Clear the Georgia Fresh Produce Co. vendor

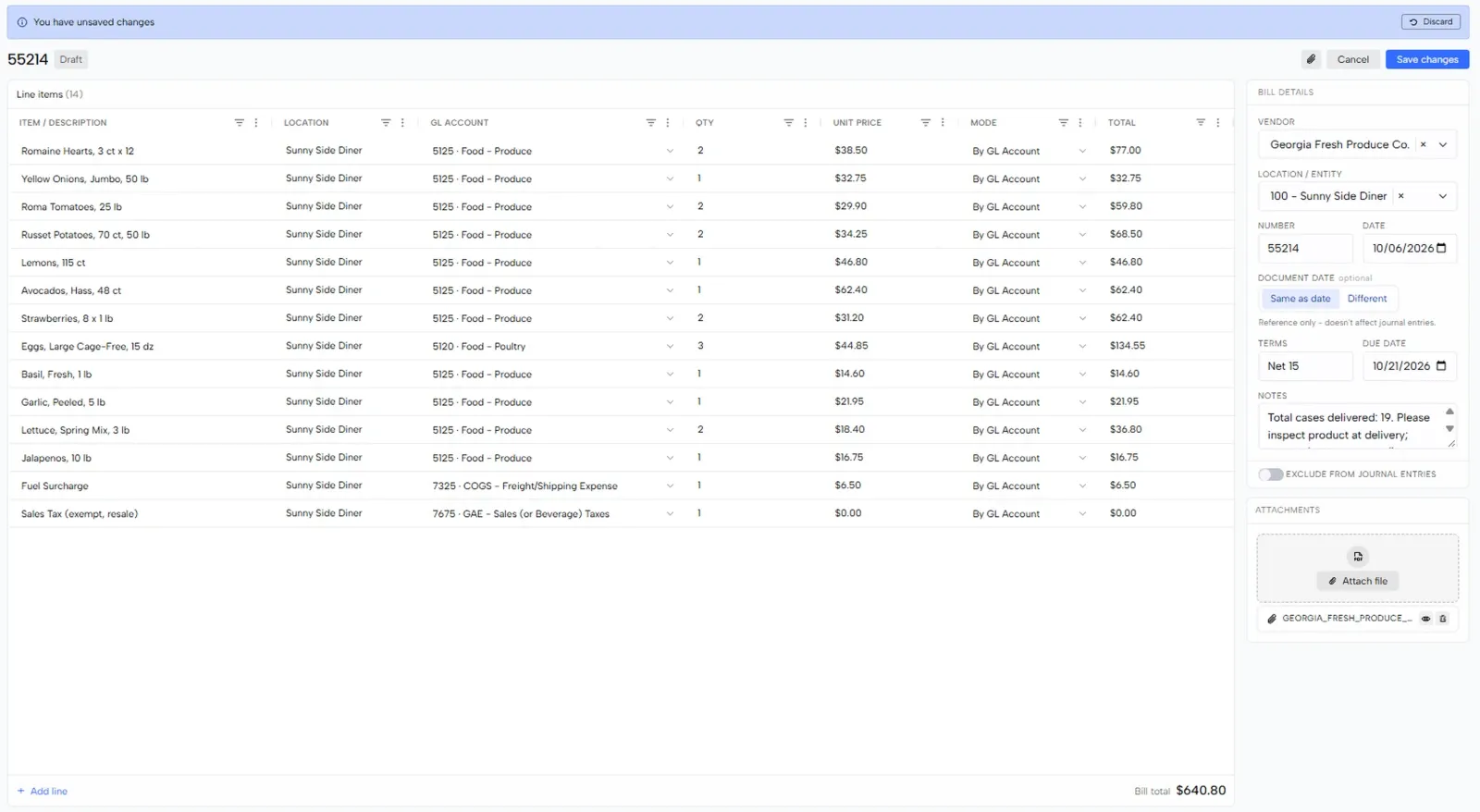[1423, 144]
